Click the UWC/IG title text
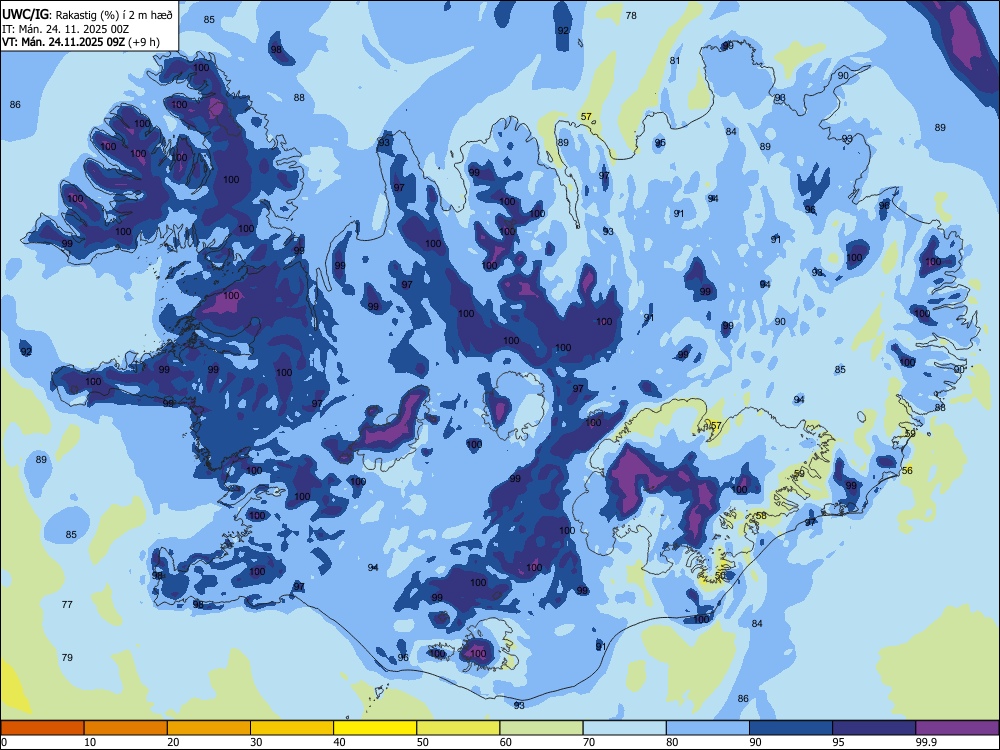The height and width of the screenshot is (750, 1000). click(x=24, y=15)
